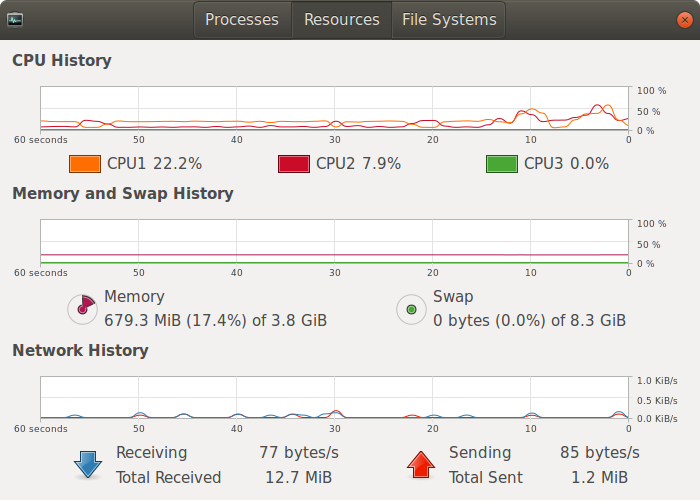700x500 pixels.
Task: Select the File Systems tab
Action: [449, 20]
